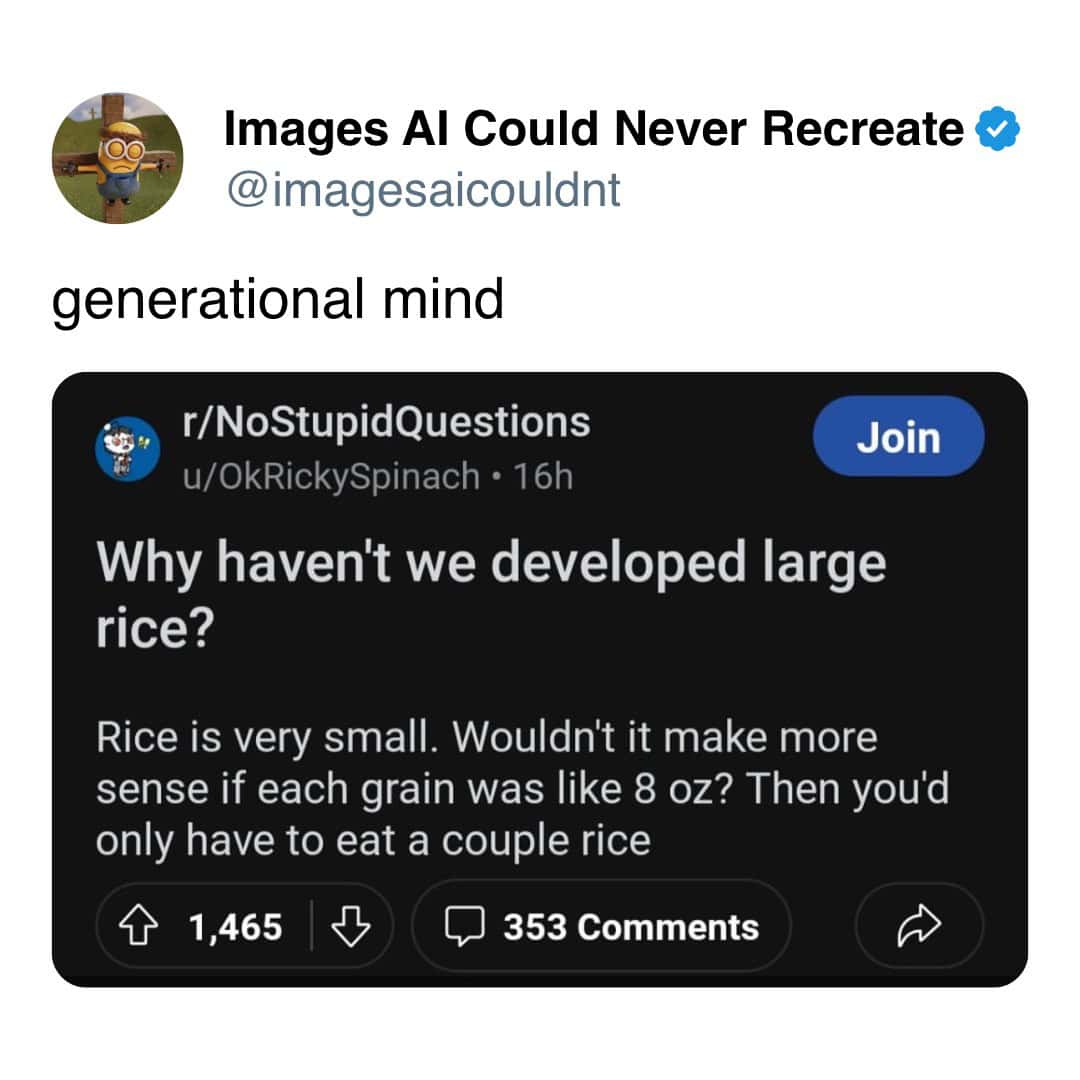The height and width of the screenshot is (1080, 1080).
Task: Visit u/OkRickySpinach's user profile
Action: point(330,476)
